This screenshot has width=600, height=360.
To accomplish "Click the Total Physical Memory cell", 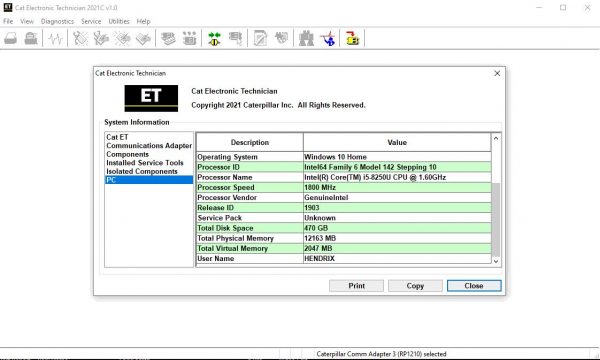I will [250, 238].
